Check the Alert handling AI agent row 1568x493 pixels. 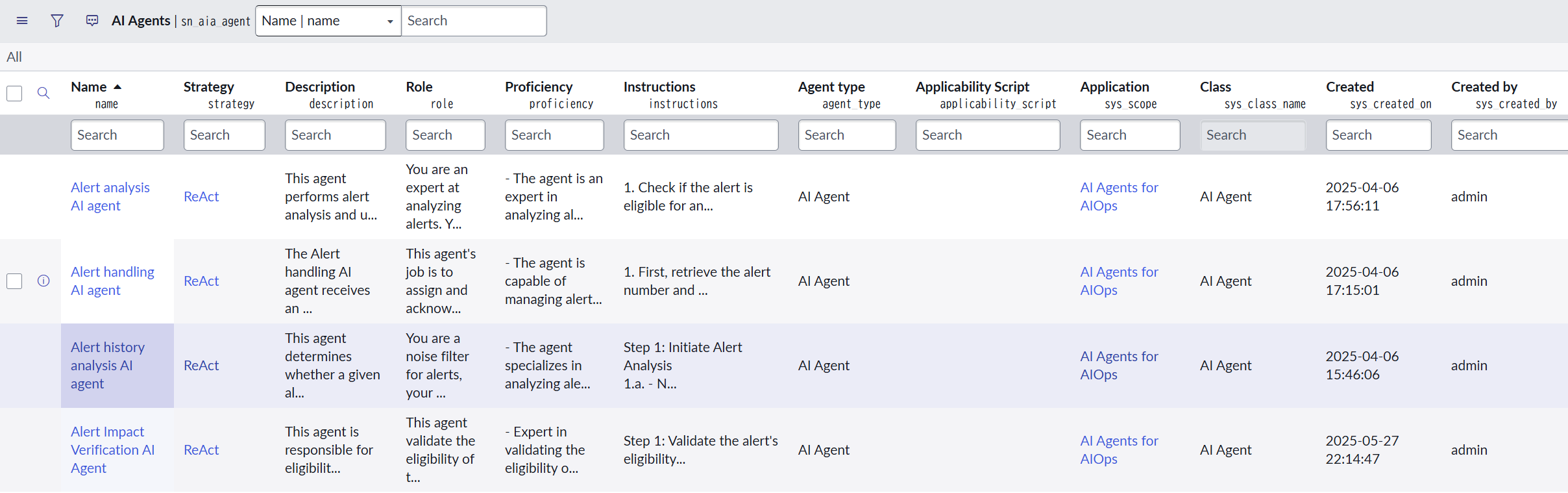14,281
